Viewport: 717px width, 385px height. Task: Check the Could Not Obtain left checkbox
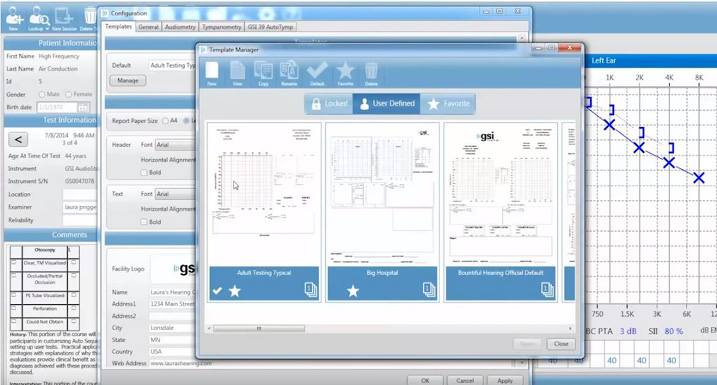coord(14,321)
